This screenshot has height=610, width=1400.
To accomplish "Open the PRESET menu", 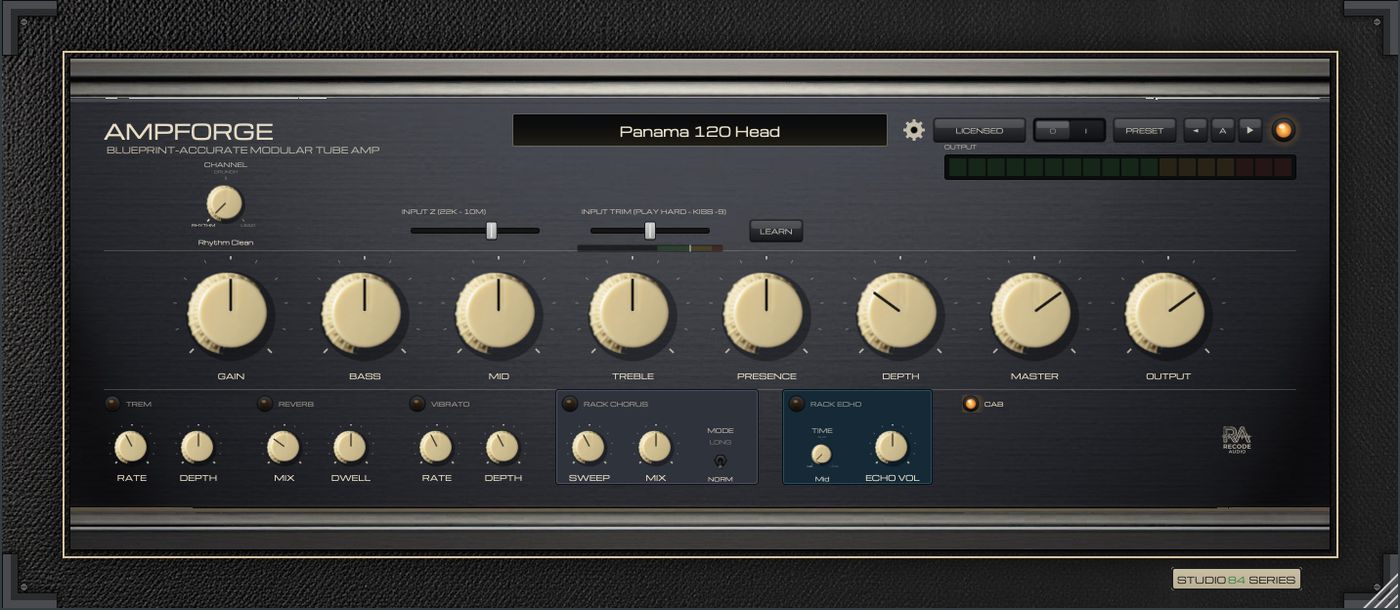I will tap(1144, 130).
